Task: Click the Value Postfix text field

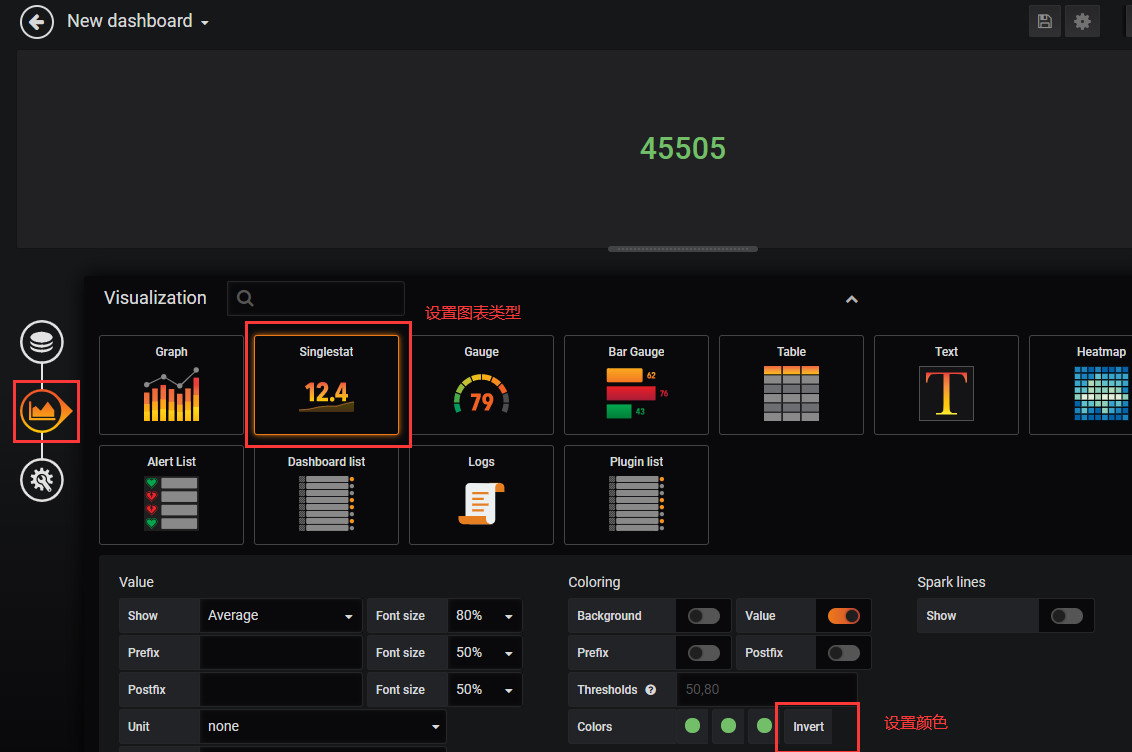Action: point(281,690)
